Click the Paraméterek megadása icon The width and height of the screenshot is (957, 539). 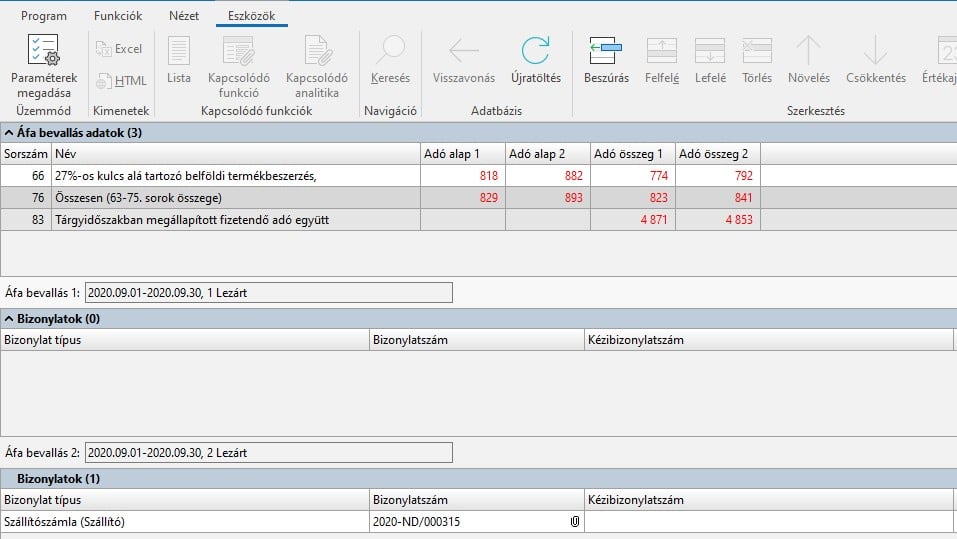point(43,51)
